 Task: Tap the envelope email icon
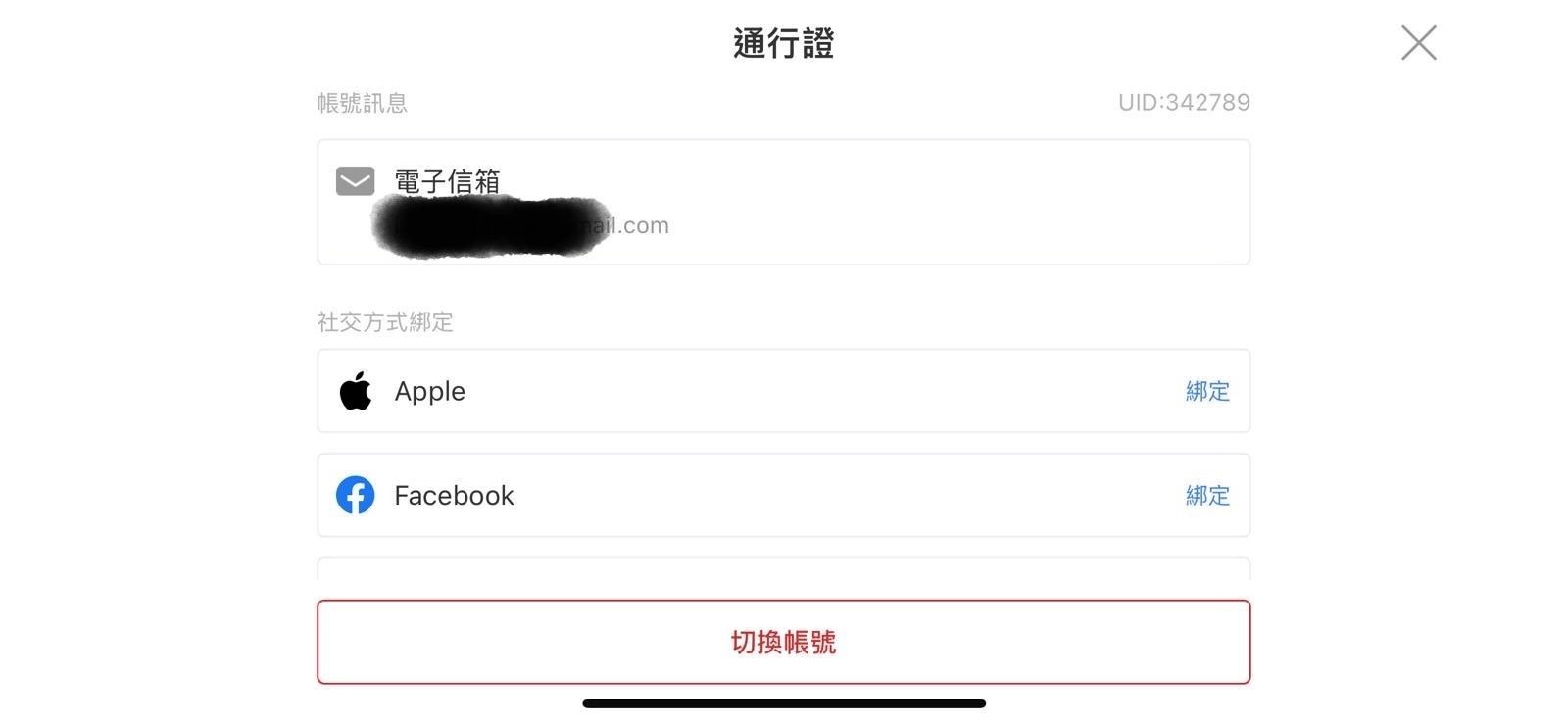(x=355, y=181)
